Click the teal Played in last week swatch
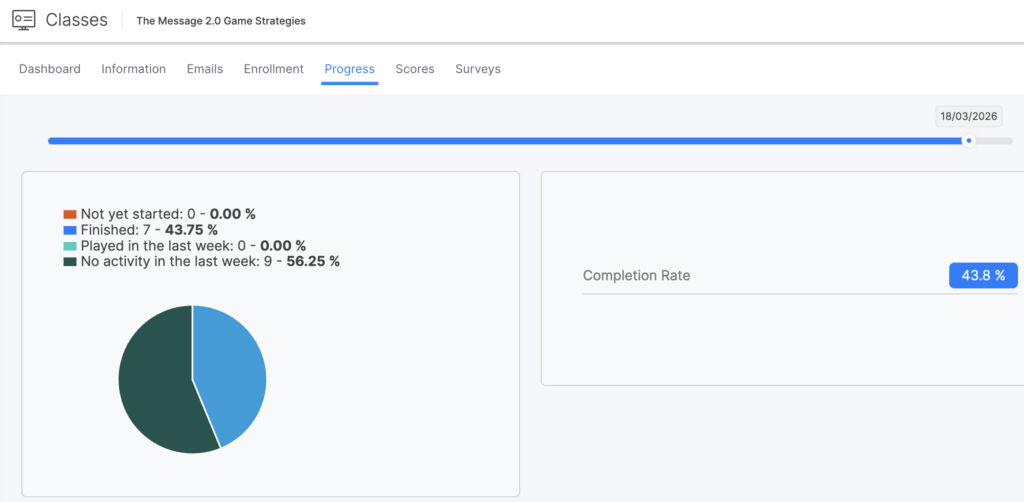The image size is (1024, 502). pos(70,246)
